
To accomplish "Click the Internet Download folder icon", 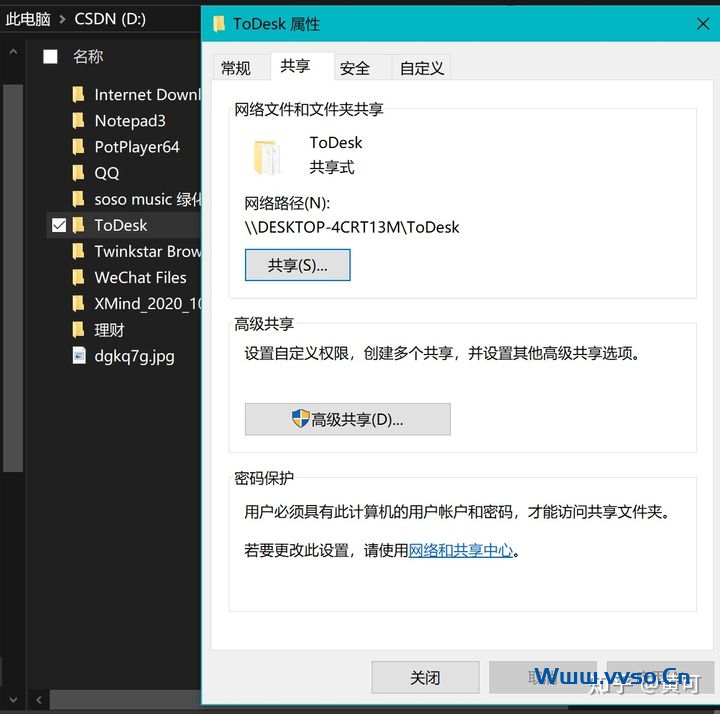I will 79,95.
